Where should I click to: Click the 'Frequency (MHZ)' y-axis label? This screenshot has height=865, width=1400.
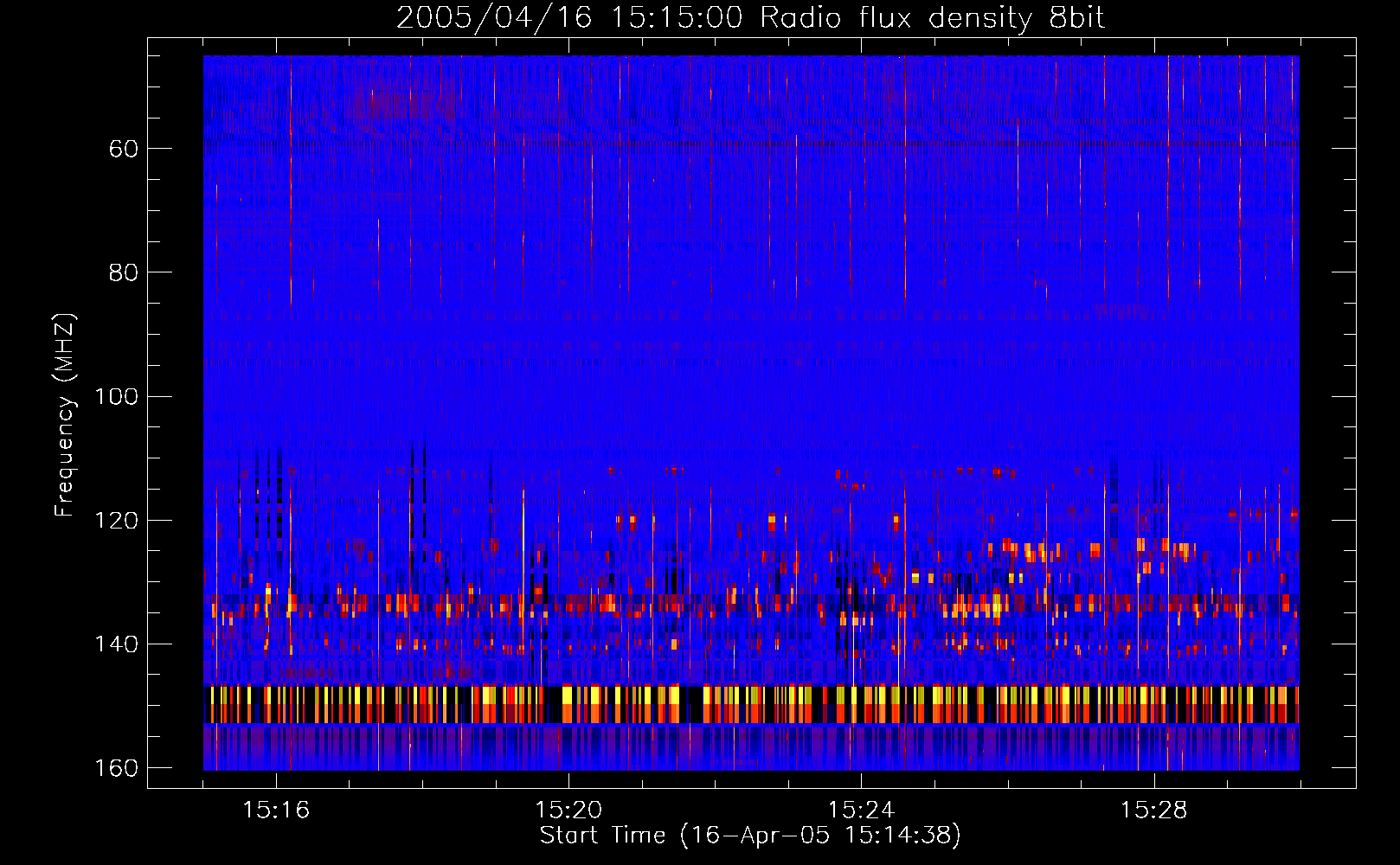pos(65,415)
